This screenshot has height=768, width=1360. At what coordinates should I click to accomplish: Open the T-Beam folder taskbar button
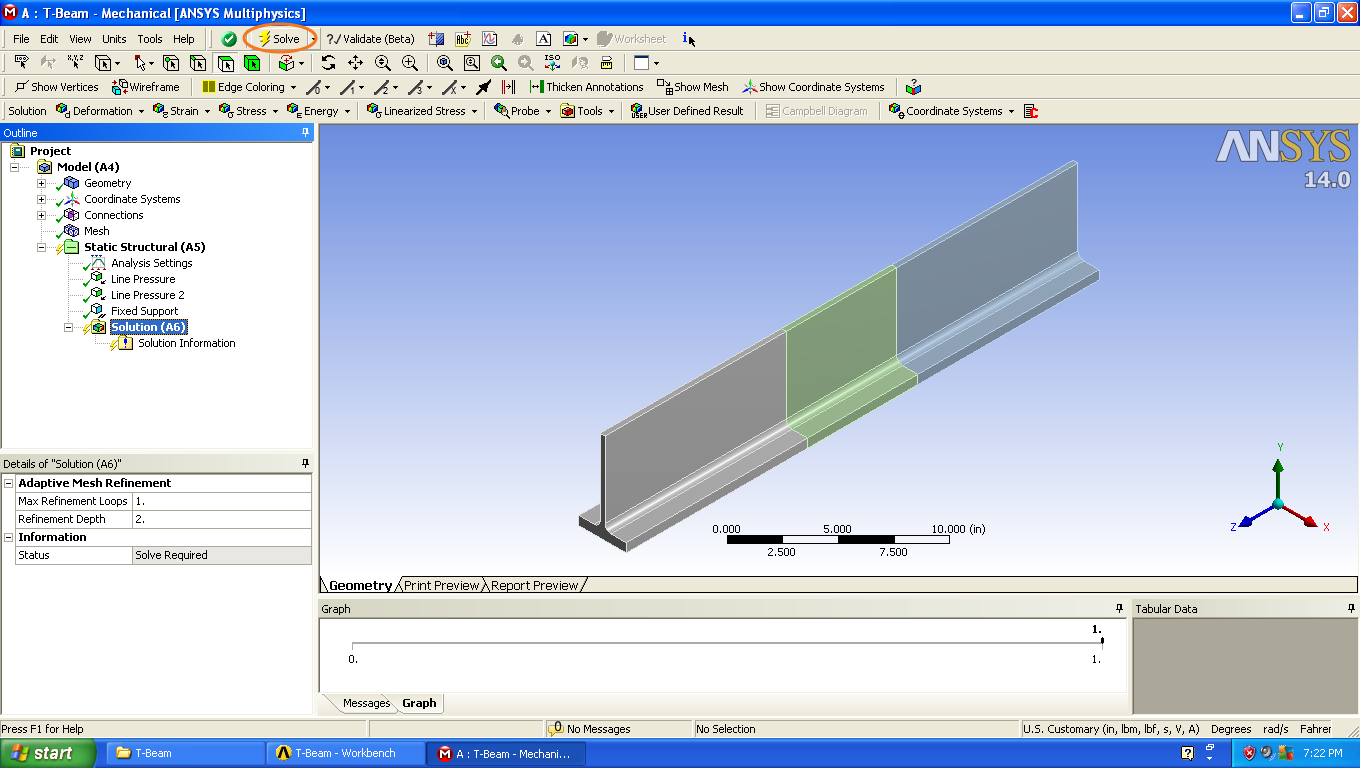pyautogui.click(x=185, y=753)
